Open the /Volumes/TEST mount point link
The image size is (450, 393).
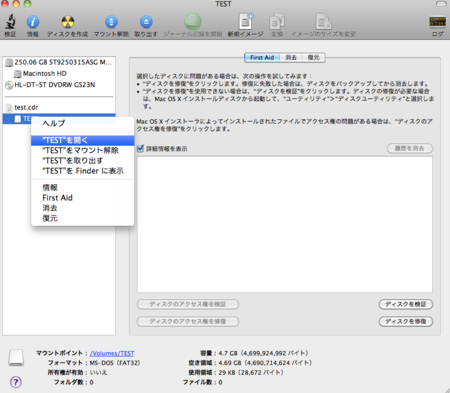(112, 353)
